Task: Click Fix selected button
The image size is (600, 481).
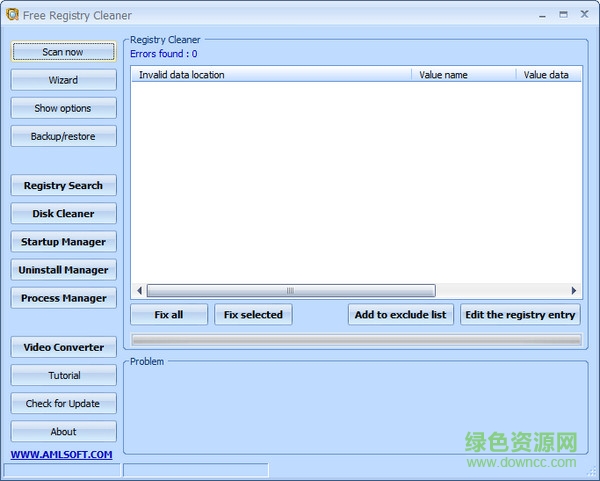Action: [x=253, y=314]
